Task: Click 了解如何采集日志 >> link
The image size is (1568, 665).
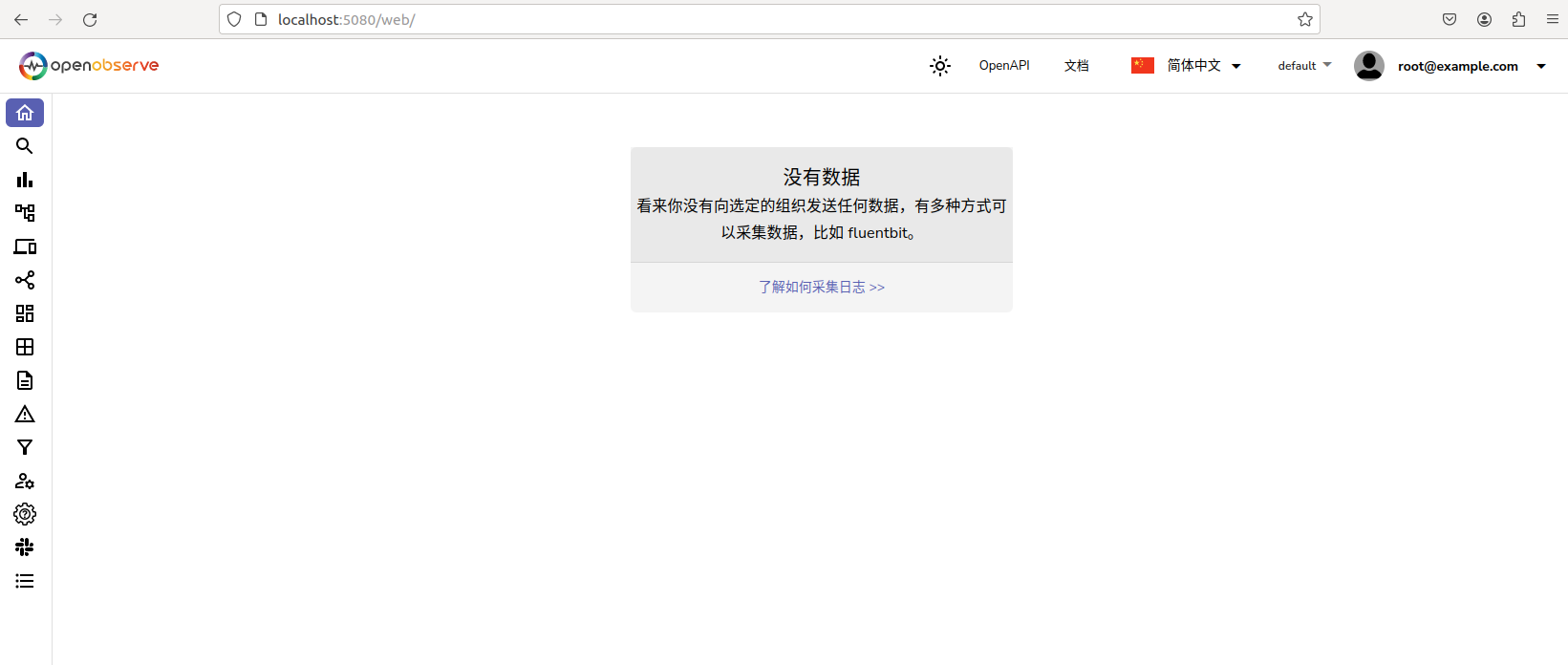Action: (x=822, y=287)
